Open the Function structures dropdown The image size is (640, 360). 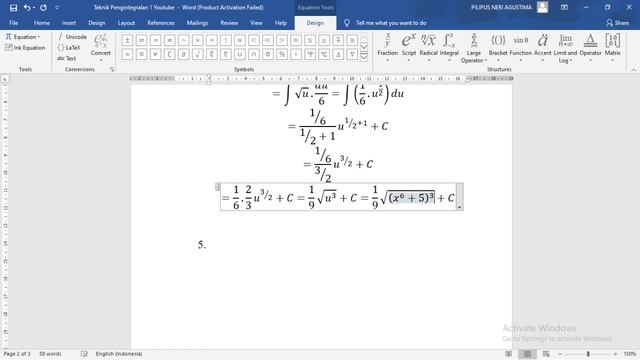click(521, 48)
